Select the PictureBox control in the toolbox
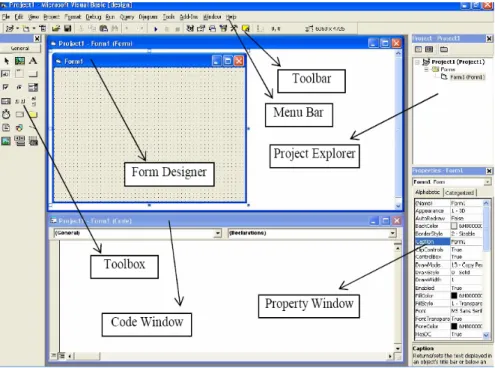495x368 pixels. click(20, 61)
